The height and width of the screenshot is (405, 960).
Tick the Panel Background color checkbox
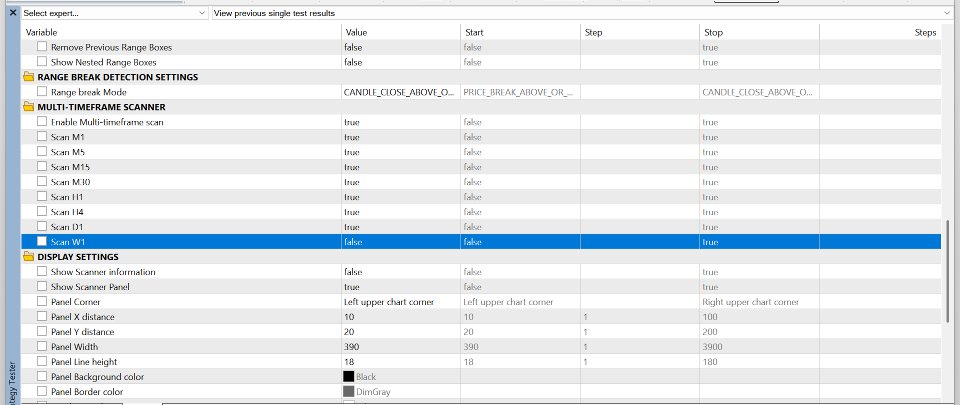click(42, 376)
